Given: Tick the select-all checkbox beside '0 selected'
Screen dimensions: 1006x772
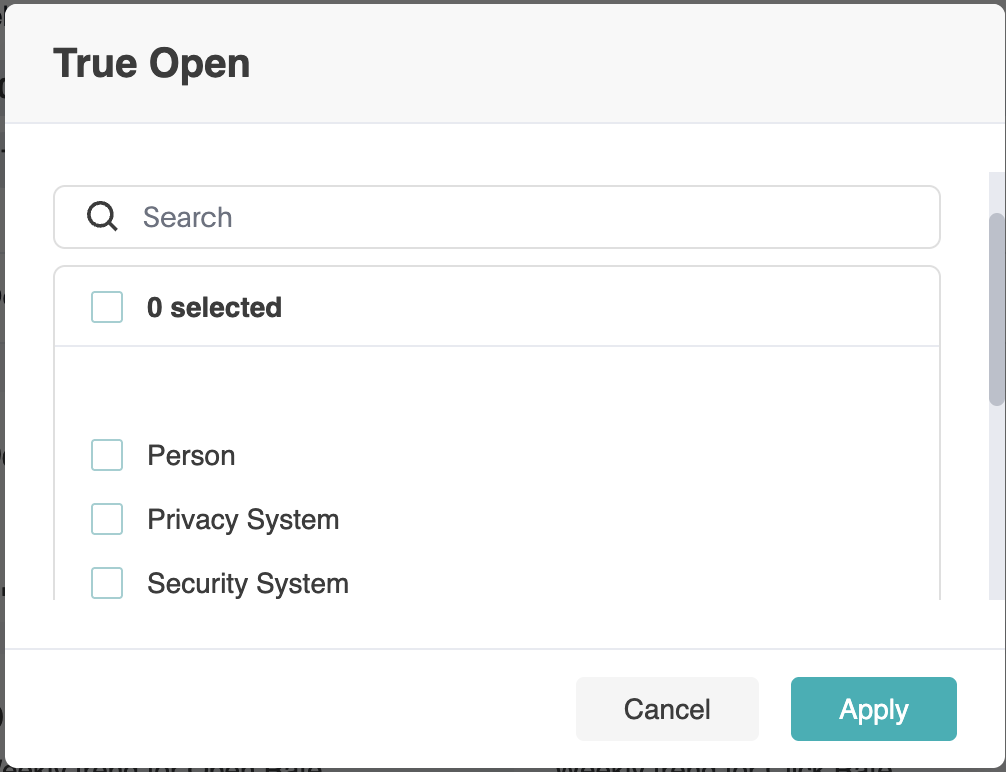Looking at the screenshot, I should coord(107,307).
